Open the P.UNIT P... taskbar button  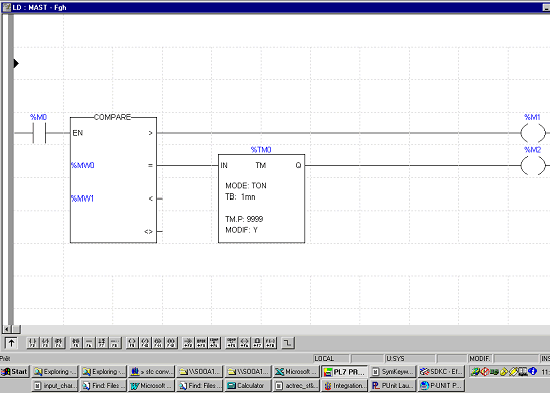[442, 385]
